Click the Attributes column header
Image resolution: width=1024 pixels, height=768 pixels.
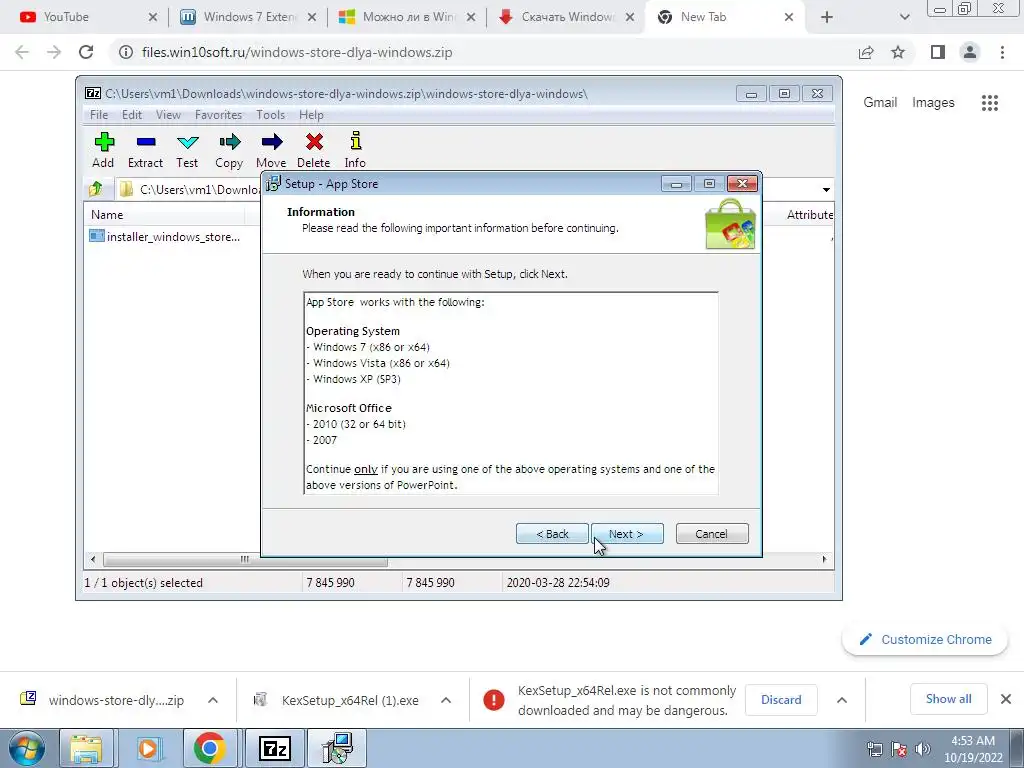coord(810,215)
